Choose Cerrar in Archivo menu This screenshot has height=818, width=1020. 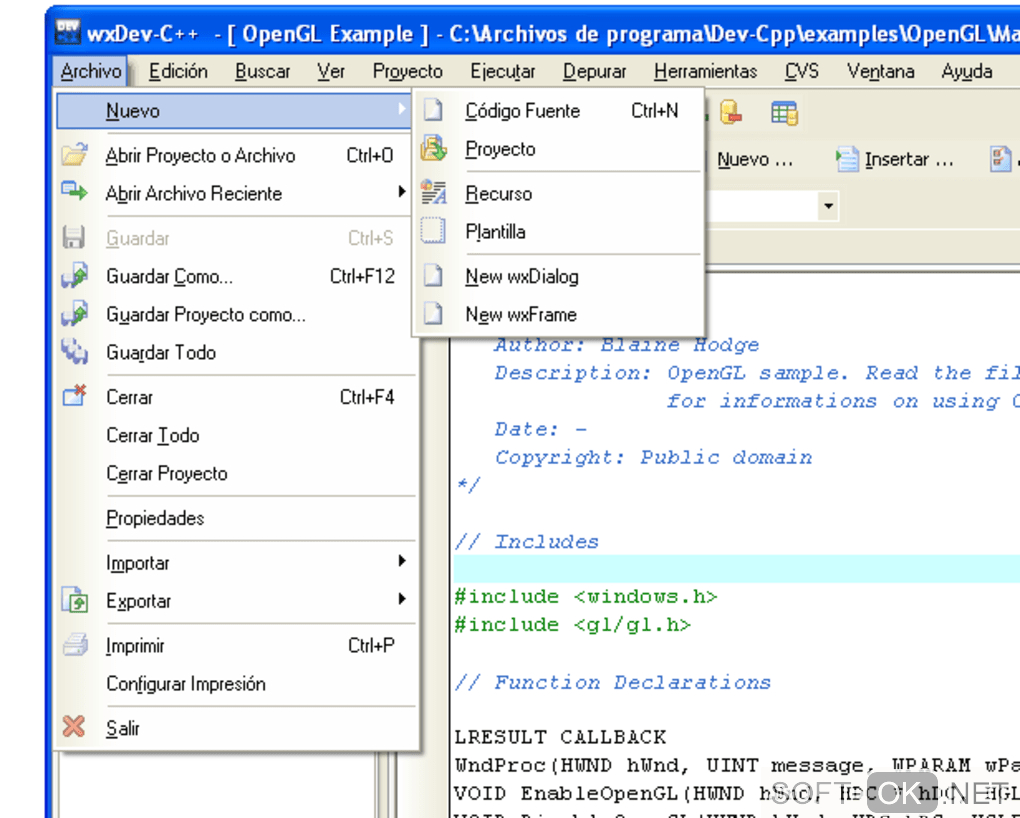pyautogui.click(x=234, y=397)
